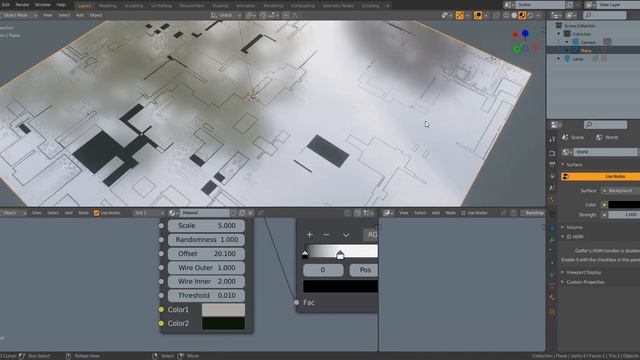This screenshot has height=360, width=640.
Task: Click the blue Z axis viewport gizmo
Action: click(525, 33)
